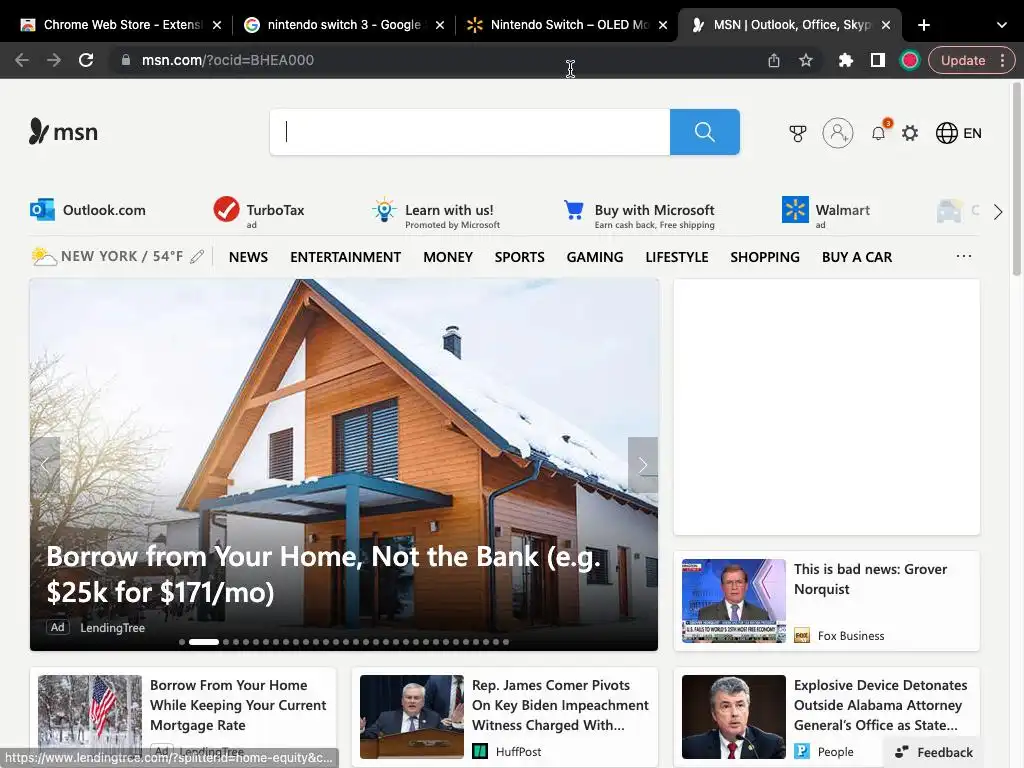This screenshot has width=1024, height=768.
Task: Open the Extensions puzzle icon
Action: pyautogui.click(x=846, y=60)
